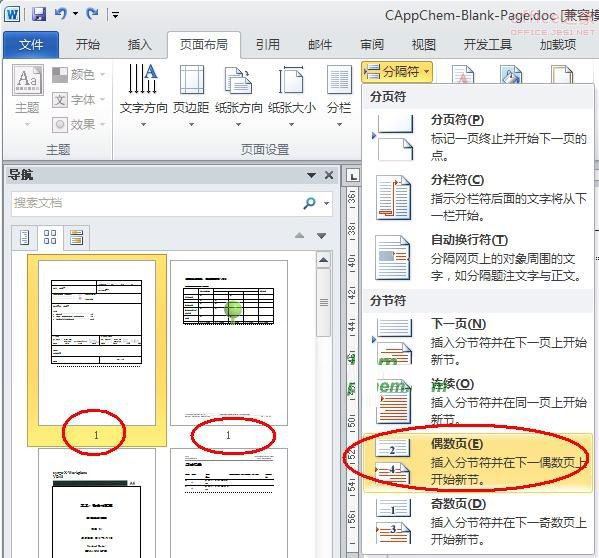The width and height of the screenshot is (599, 558).
Task: Go to next item with down triangle
Action: [322, 236]
